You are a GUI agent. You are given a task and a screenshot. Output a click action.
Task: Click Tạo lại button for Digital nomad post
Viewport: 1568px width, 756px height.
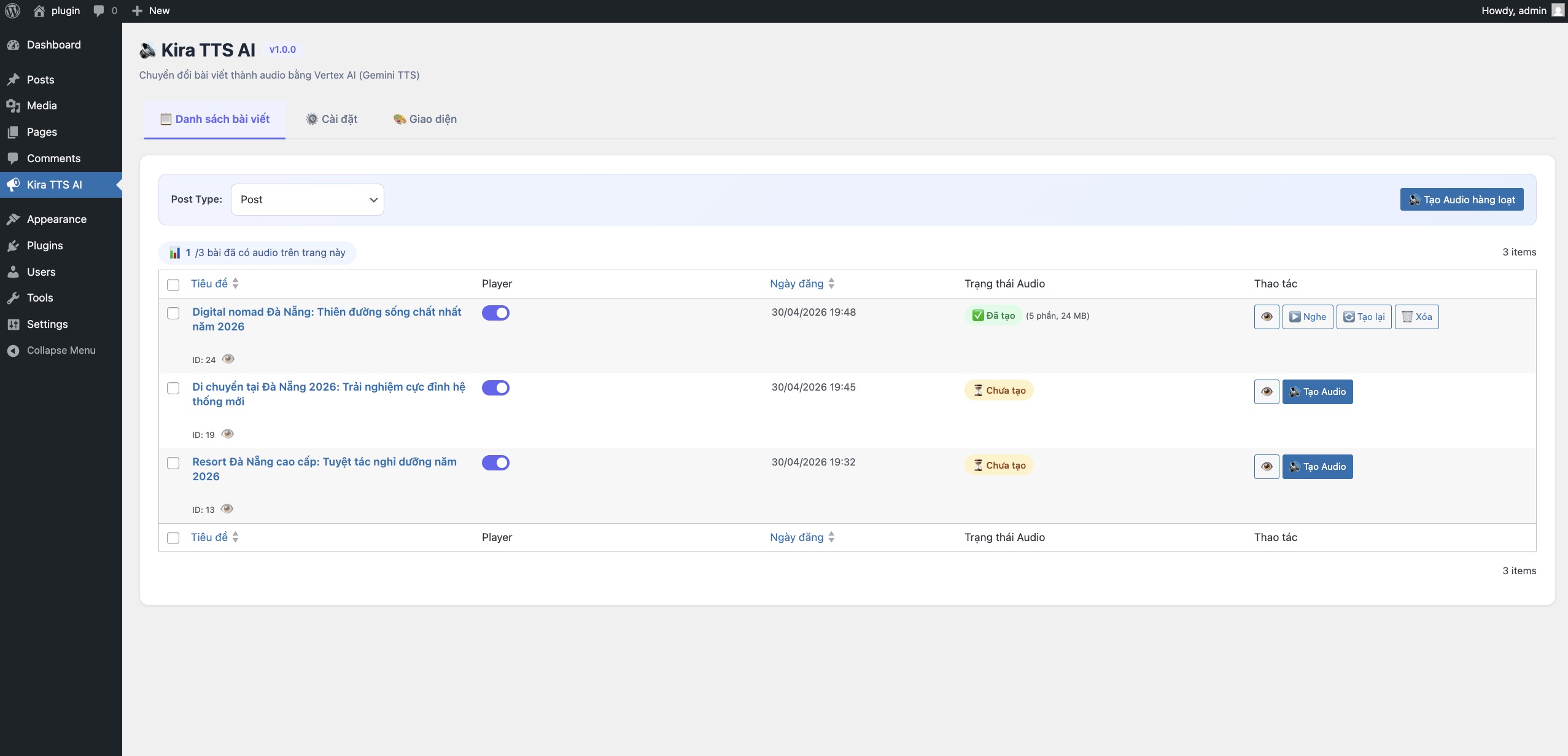[1364, 317]
